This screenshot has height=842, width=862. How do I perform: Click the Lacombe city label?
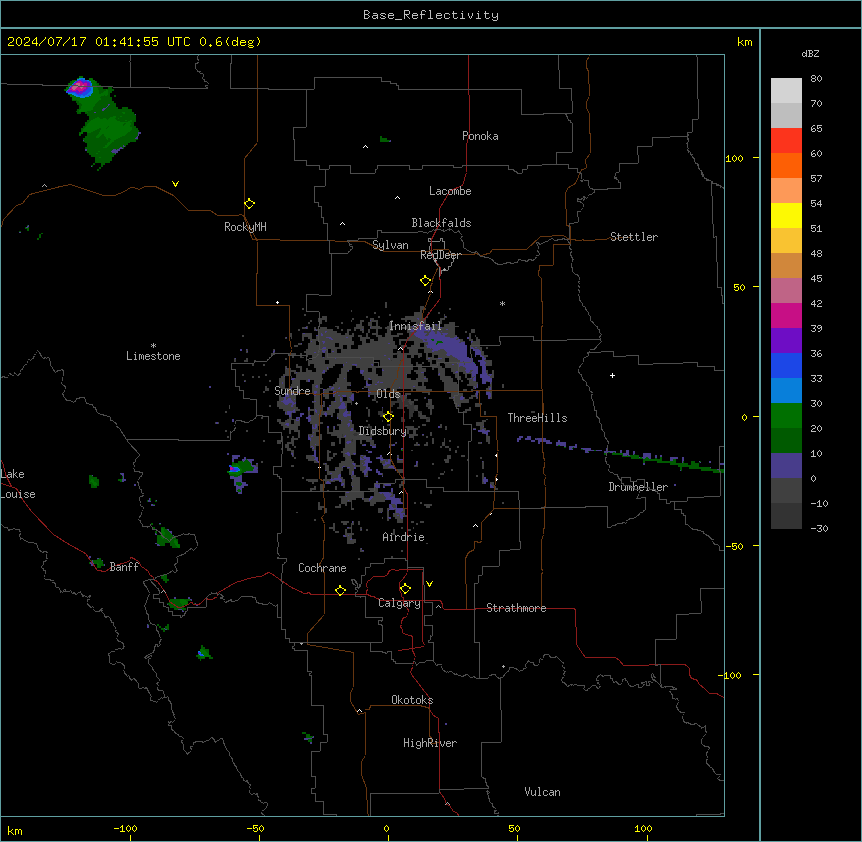450,191
